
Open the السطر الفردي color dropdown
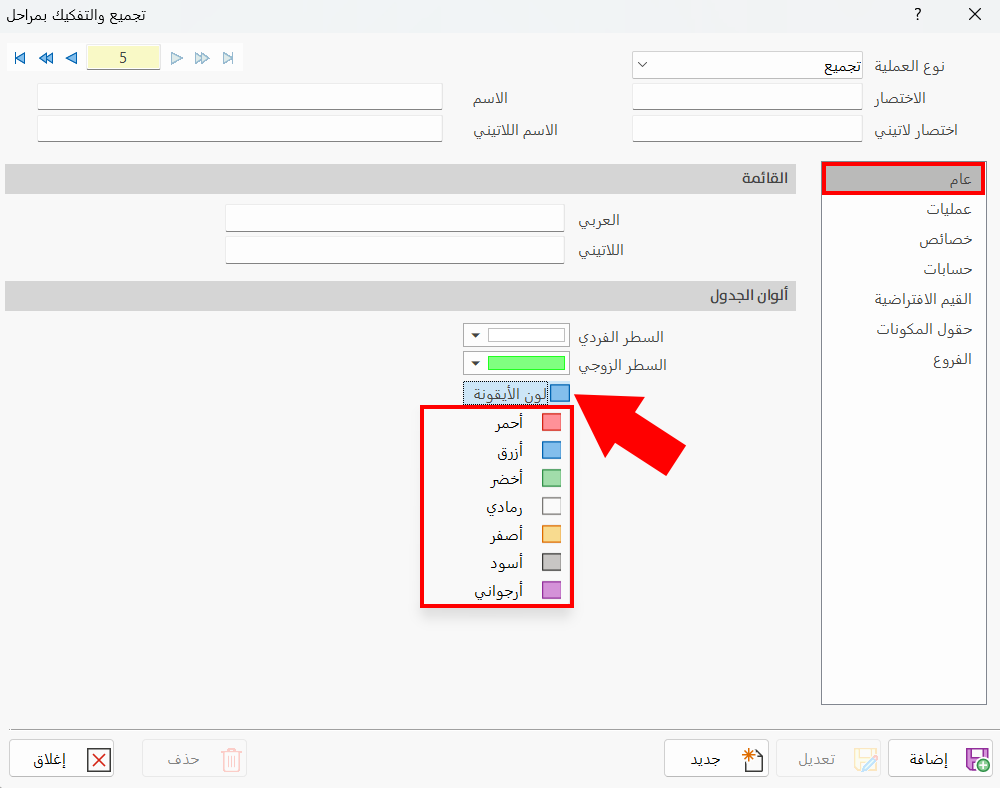click(x=476, y=335)
